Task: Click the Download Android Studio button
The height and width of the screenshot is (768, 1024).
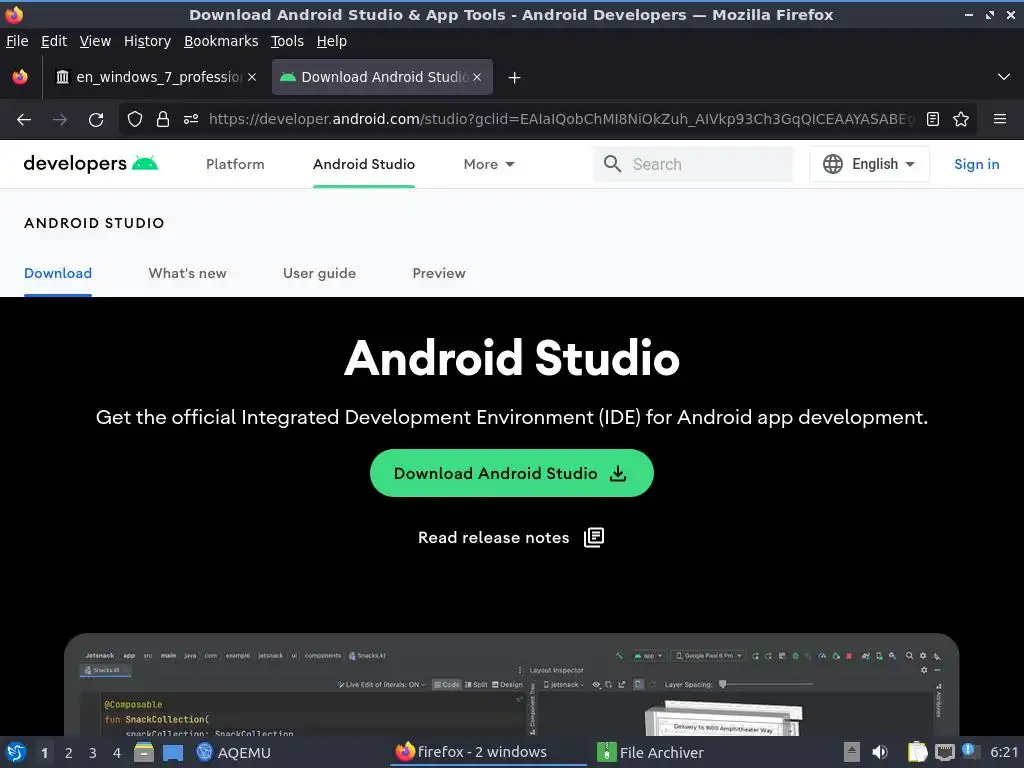Action: point(511,473)
